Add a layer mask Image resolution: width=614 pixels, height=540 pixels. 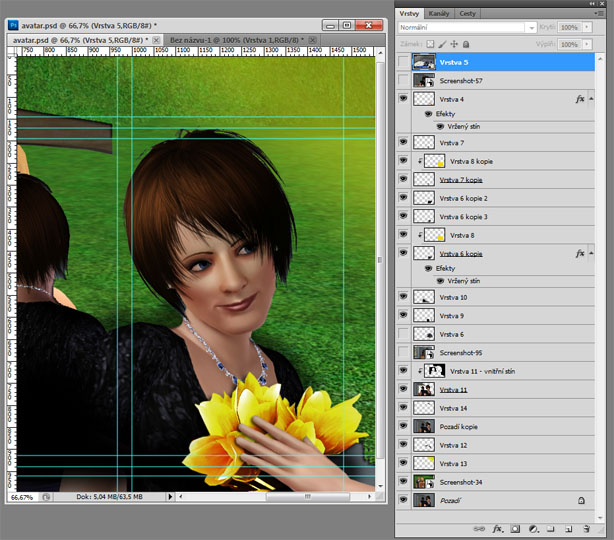[x=515, y=527]
